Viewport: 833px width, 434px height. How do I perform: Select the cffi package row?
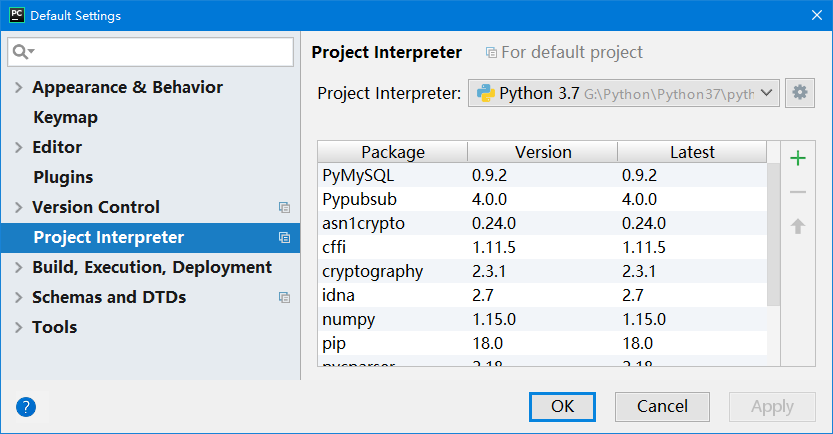[x=542, y=247]
